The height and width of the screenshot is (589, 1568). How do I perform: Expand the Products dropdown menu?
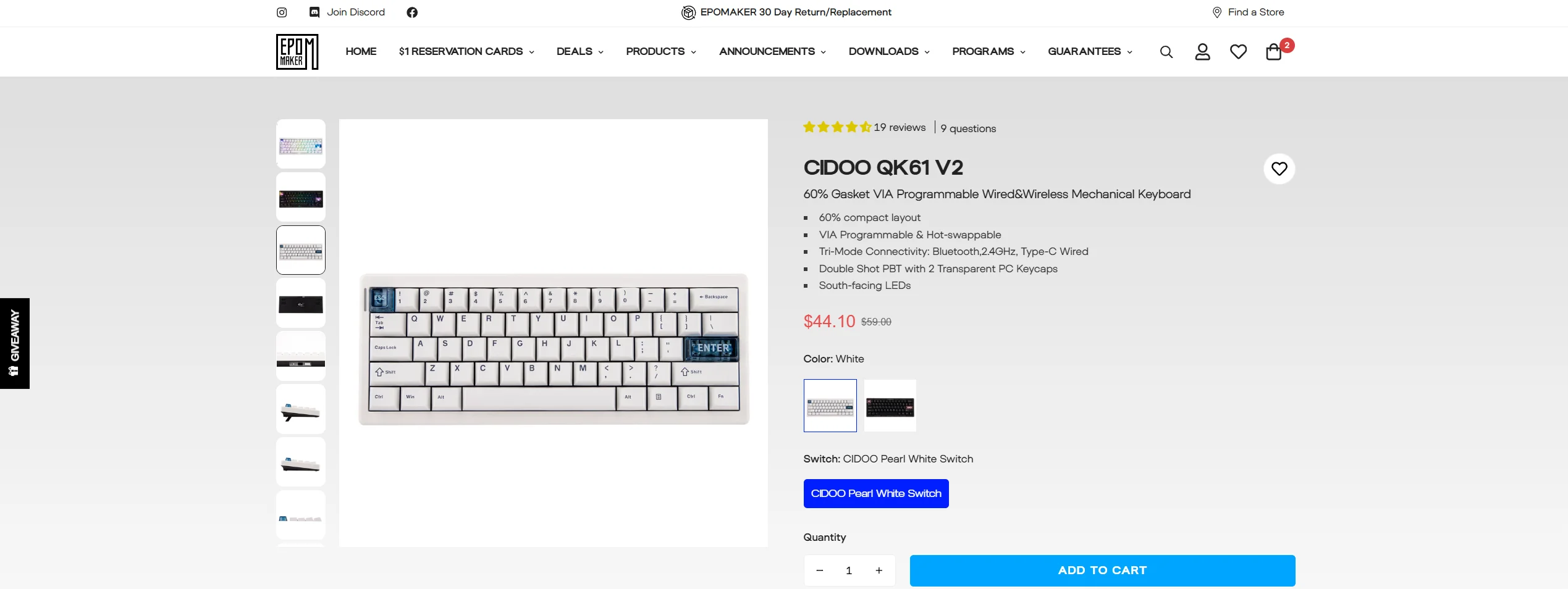660,52
